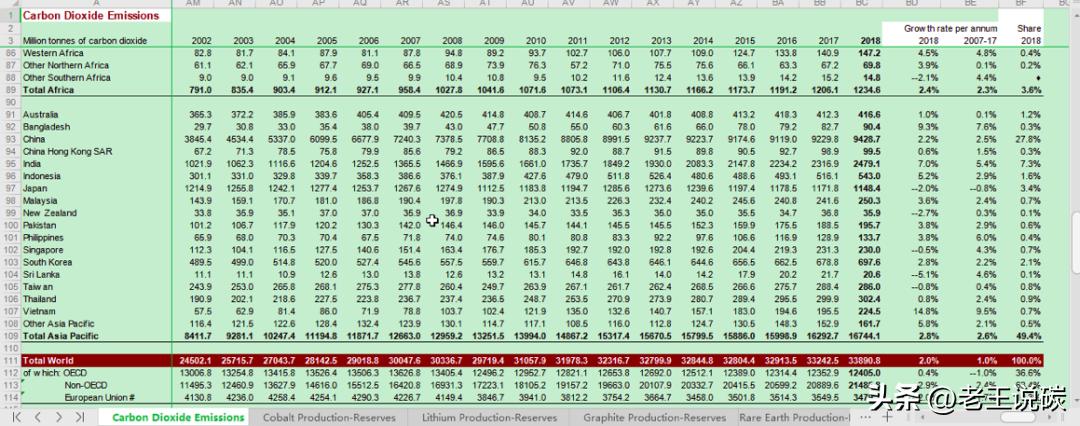Select the 'Sri Lanka' label cell
Viewport: 1080px width, 426px height.
coord(96,274)
